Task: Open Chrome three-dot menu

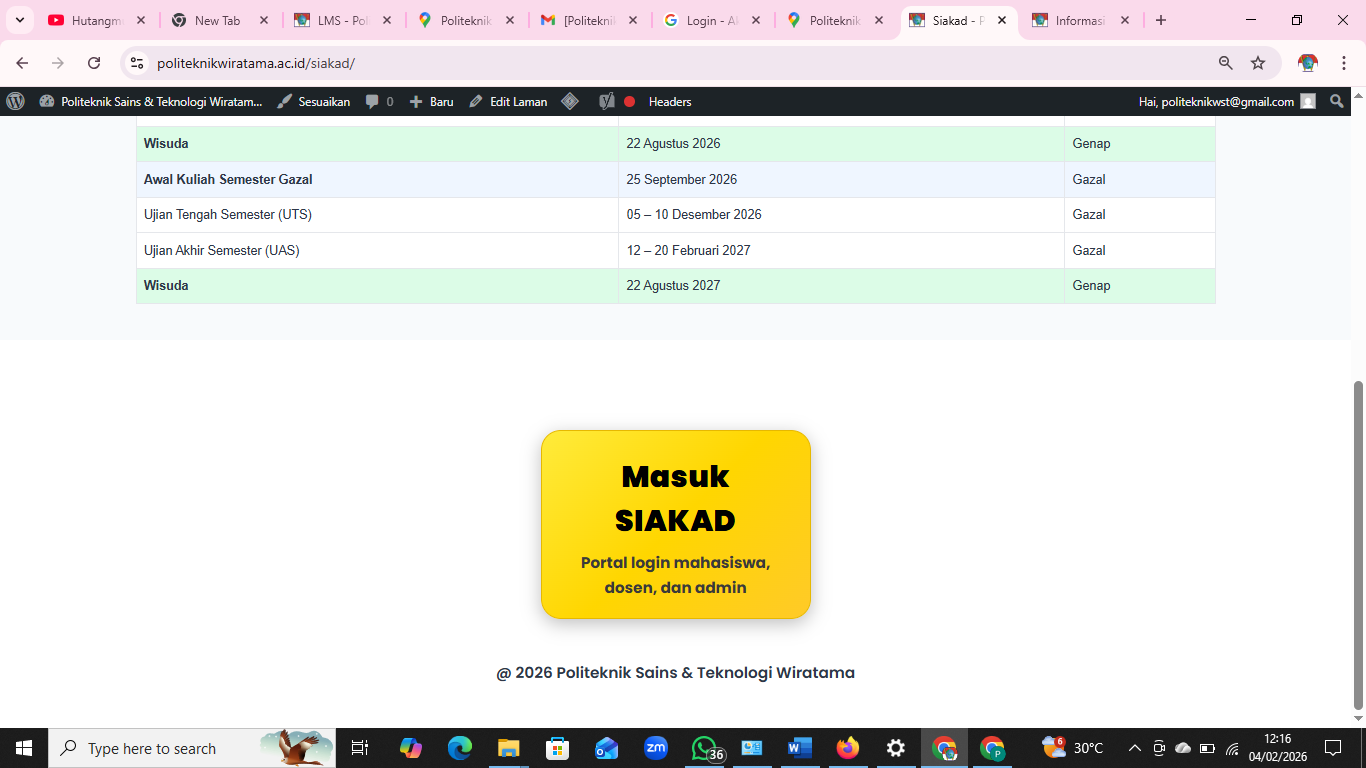Action: (1345, 63)
